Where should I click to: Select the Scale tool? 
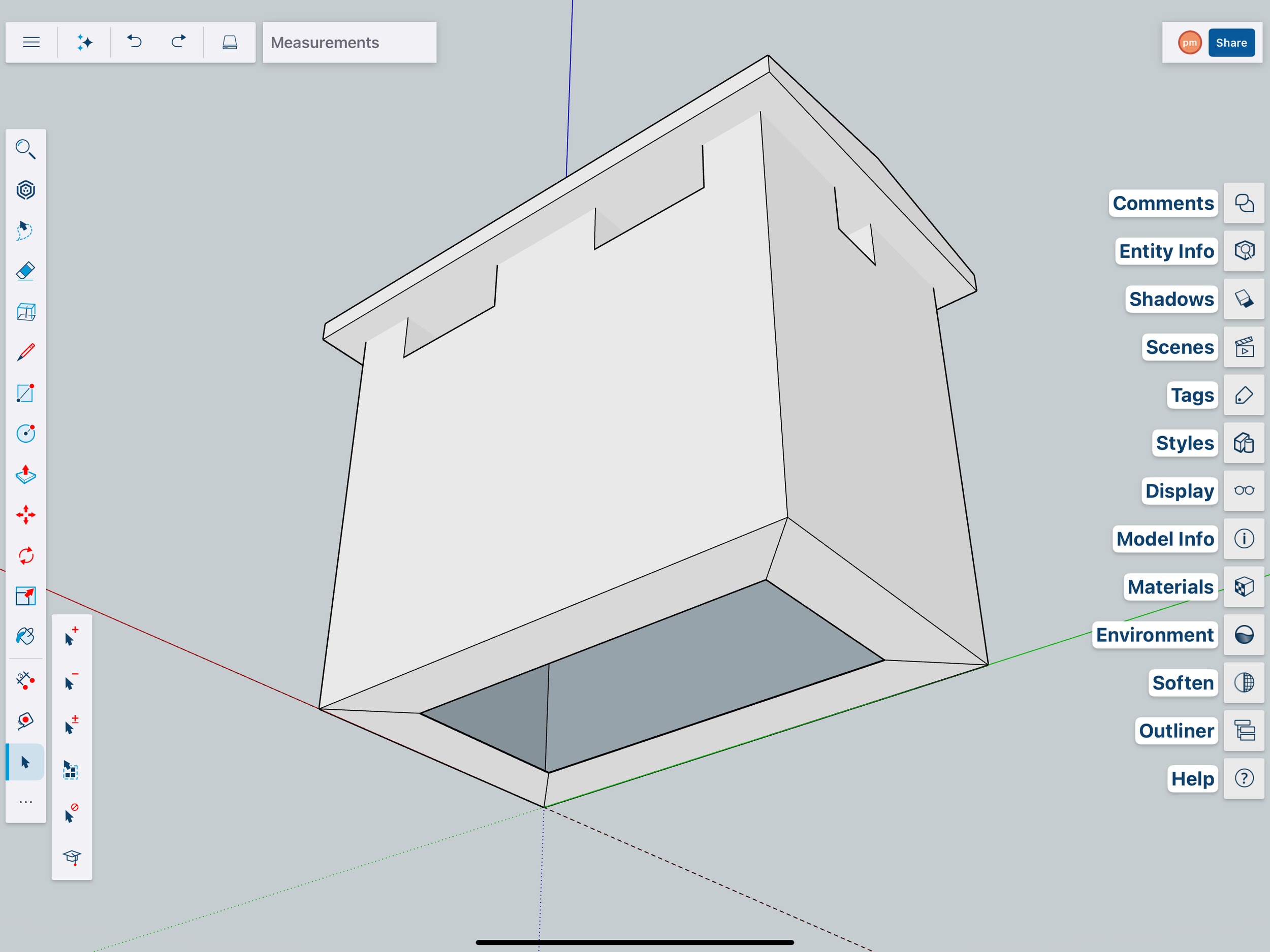click(25, 596)
